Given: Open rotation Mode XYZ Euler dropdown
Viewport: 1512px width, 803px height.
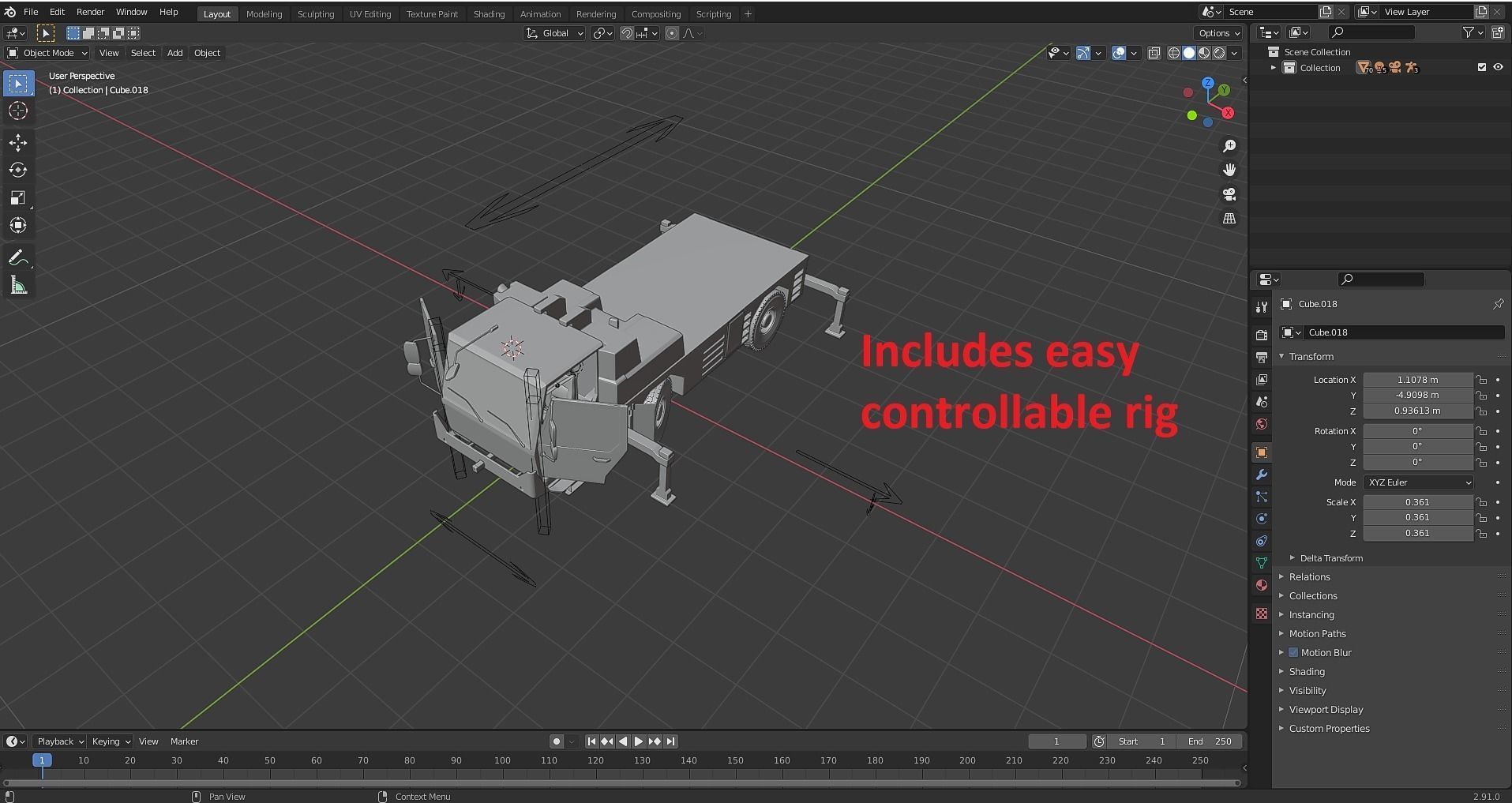Looking at the screenshot, I should tap(1419, 482).
